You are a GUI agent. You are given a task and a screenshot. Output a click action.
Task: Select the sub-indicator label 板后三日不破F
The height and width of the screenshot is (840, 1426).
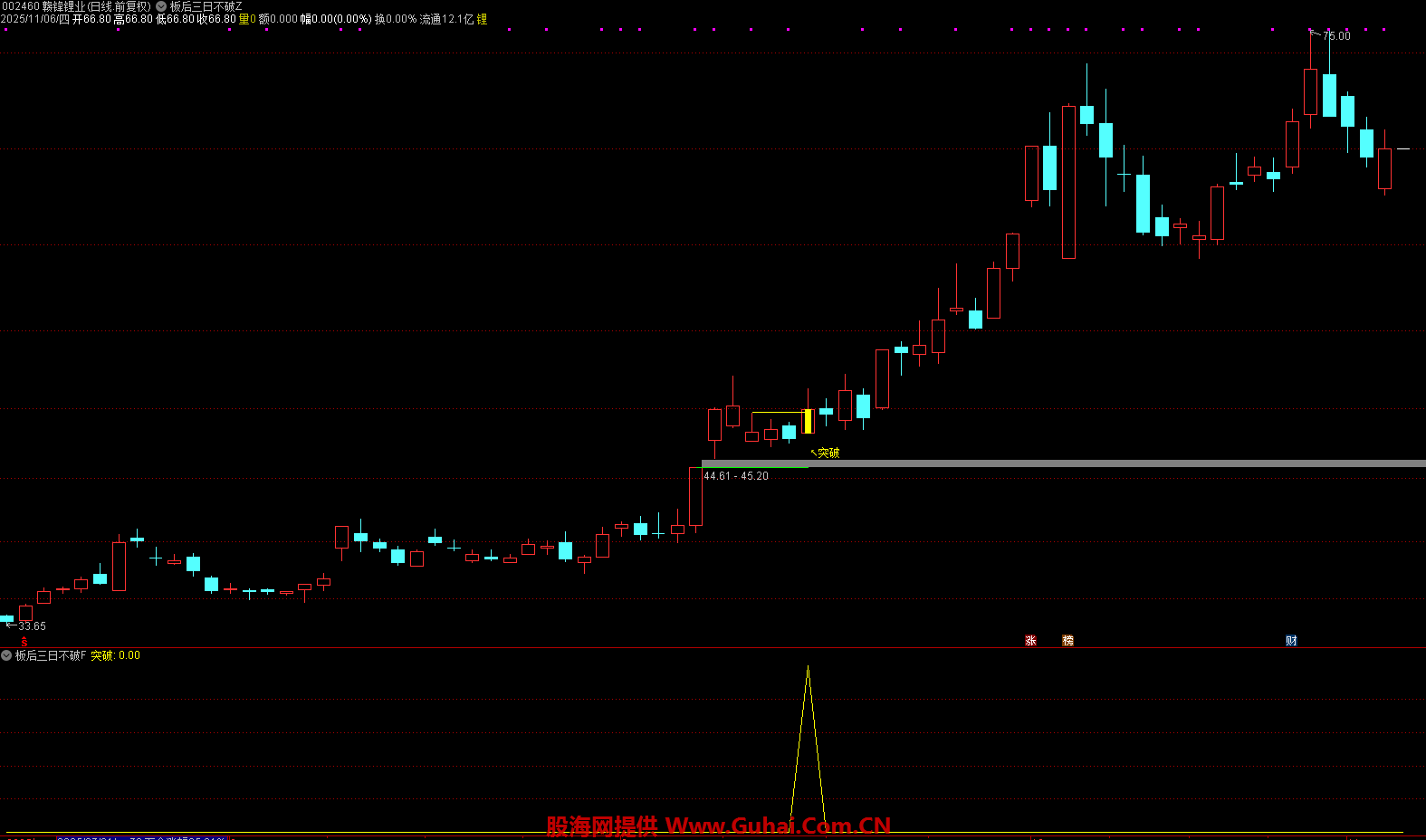(51, 655)
